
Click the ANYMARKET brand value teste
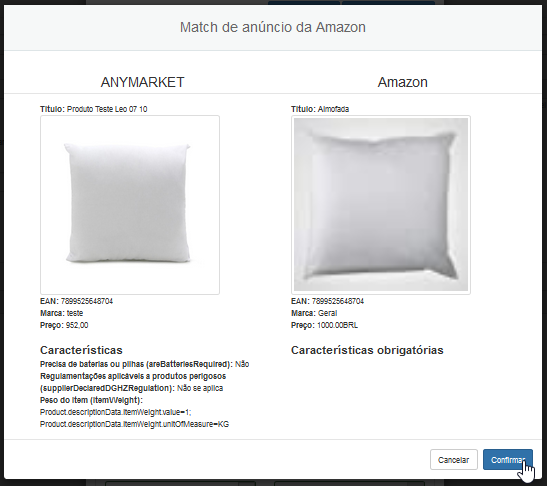(75, 313)
